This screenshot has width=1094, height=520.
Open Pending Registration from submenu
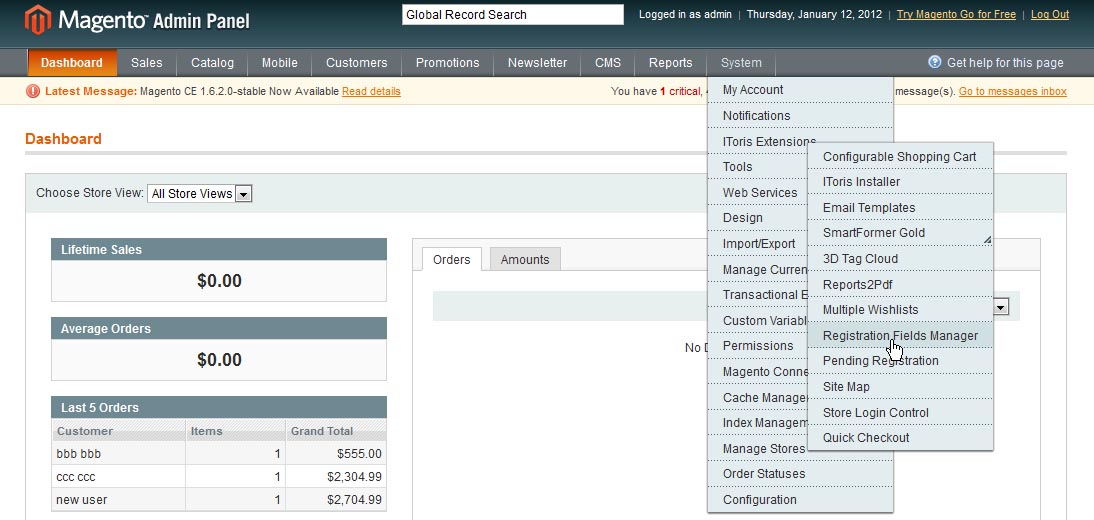900,360
